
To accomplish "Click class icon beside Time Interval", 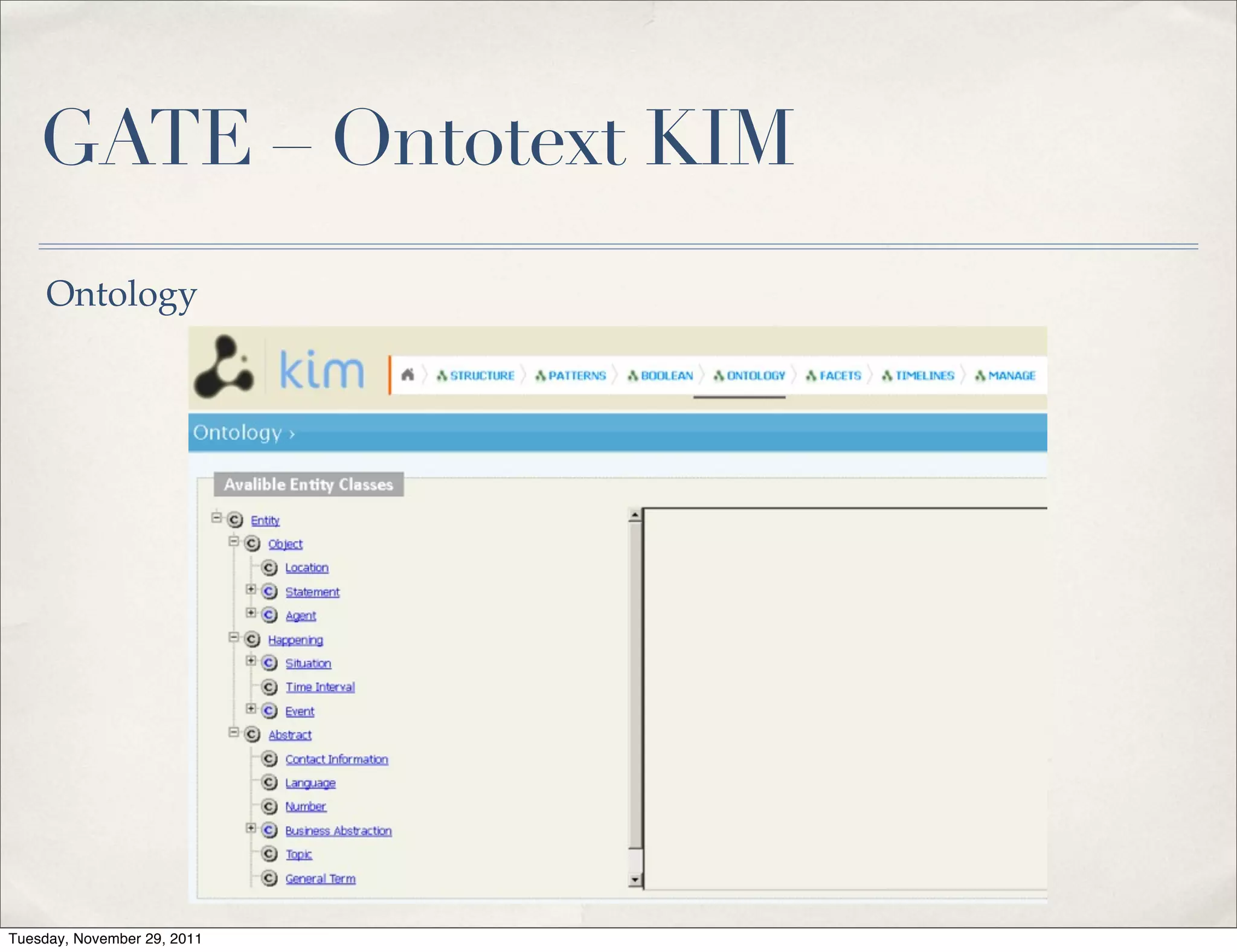I will 269,687.
